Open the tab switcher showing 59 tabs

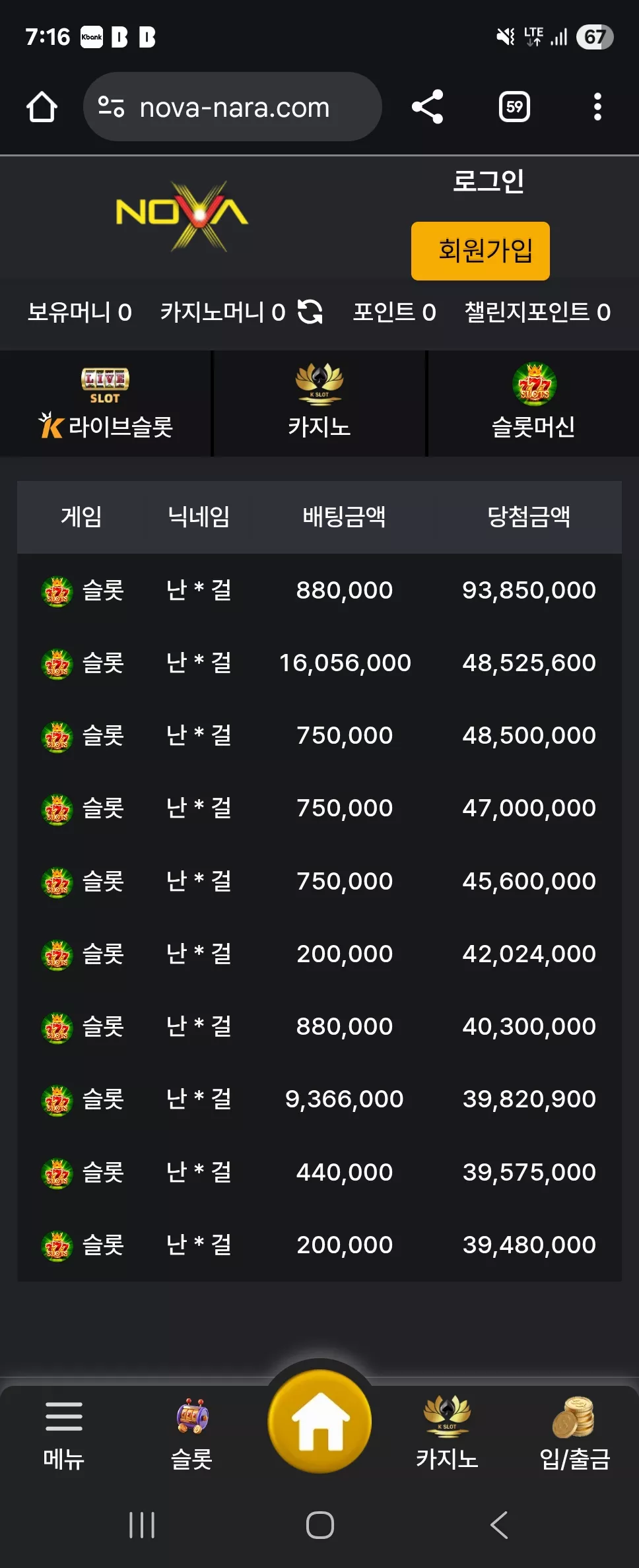514,107
